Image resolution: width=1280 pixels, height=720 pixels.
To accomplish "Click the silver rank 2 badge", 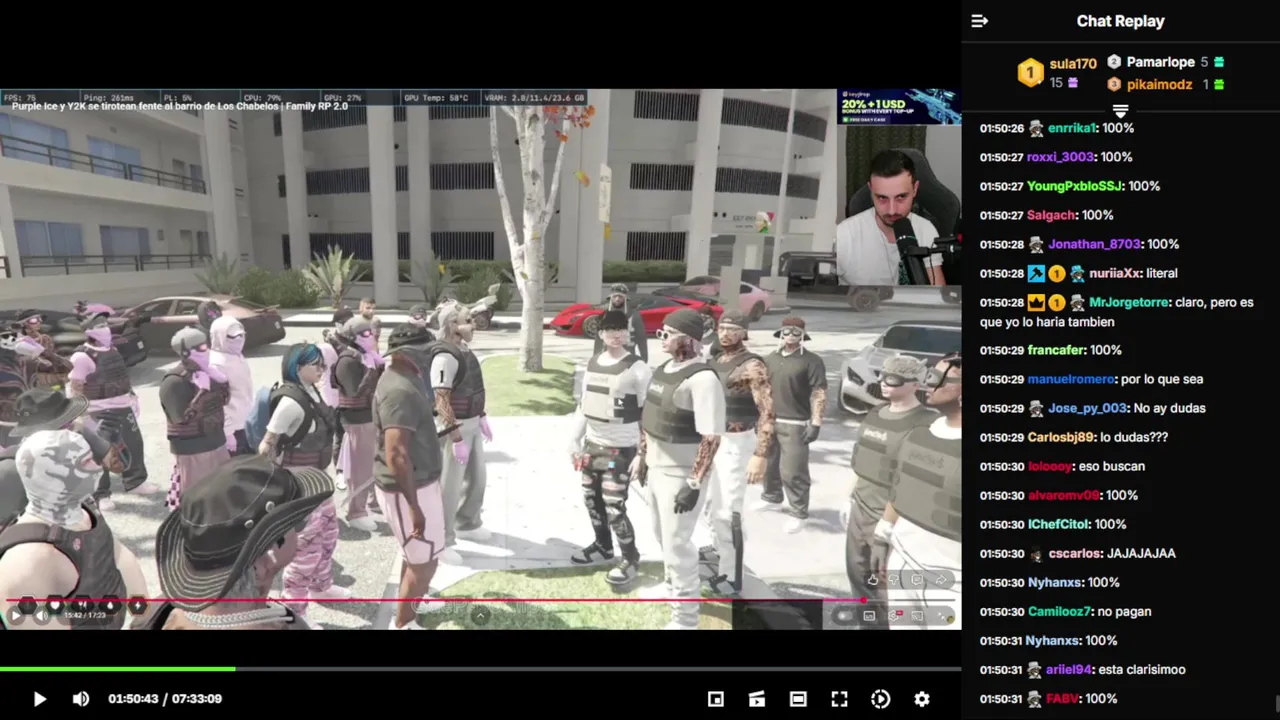I will click(1114, 62).
